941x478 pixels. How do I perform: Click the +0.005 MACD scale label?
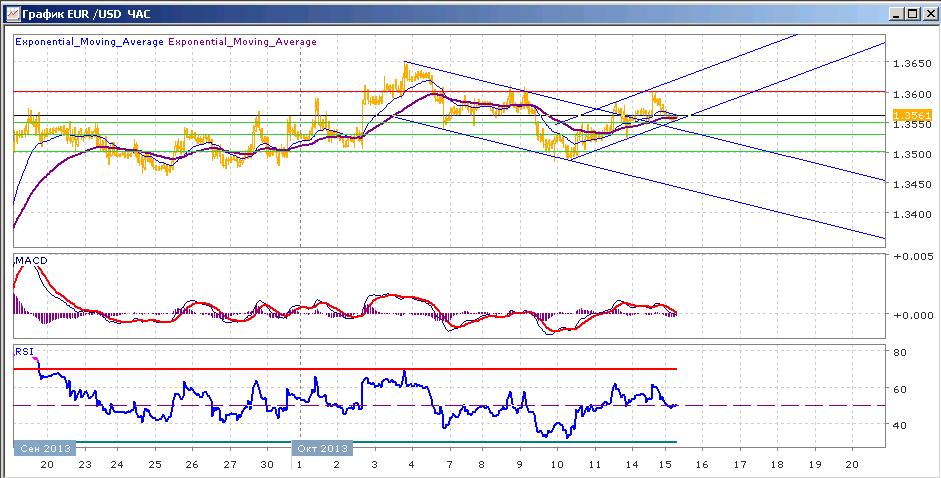pos(913,256)
